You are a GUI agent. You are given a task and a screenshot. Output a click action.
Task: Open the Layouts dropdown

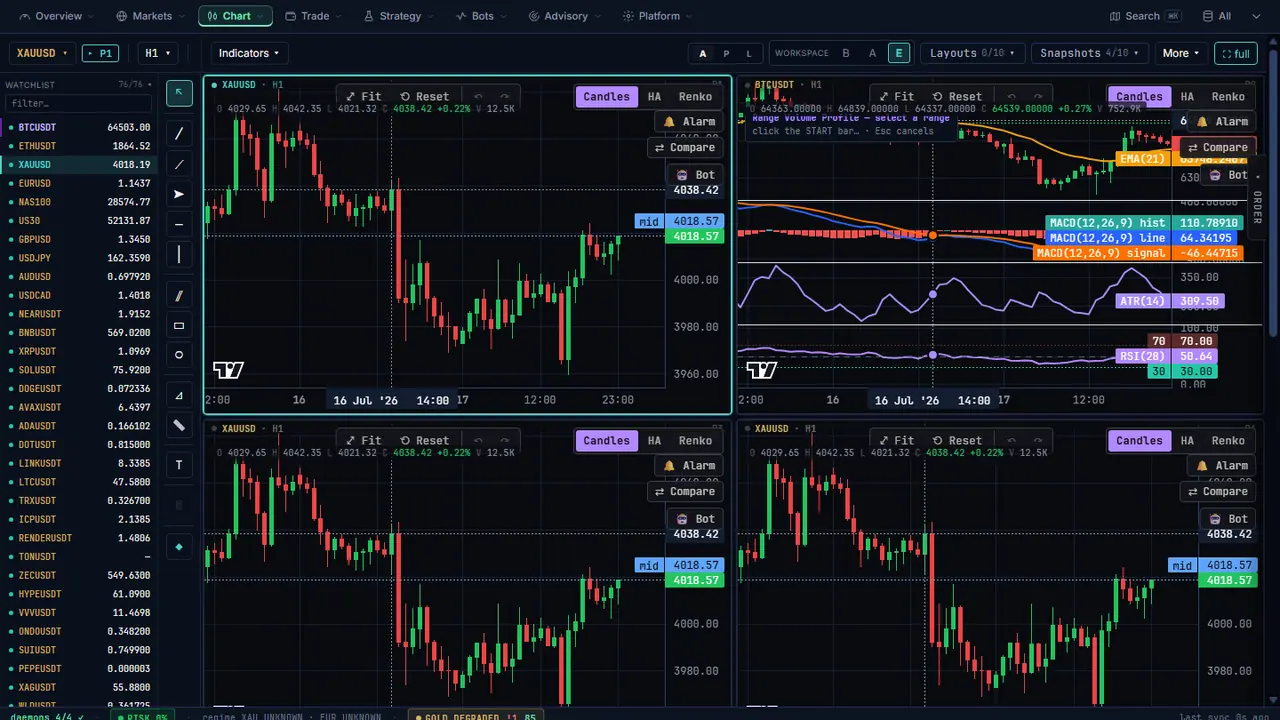[973, 53]
